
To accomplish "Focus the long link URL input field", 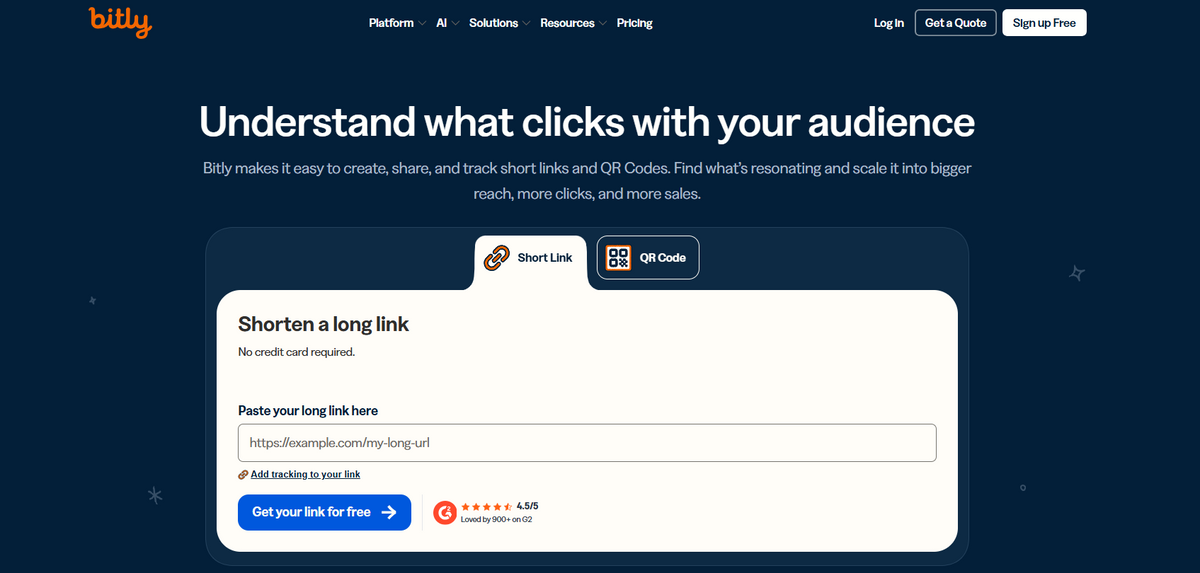I will [x=587, y=443].
